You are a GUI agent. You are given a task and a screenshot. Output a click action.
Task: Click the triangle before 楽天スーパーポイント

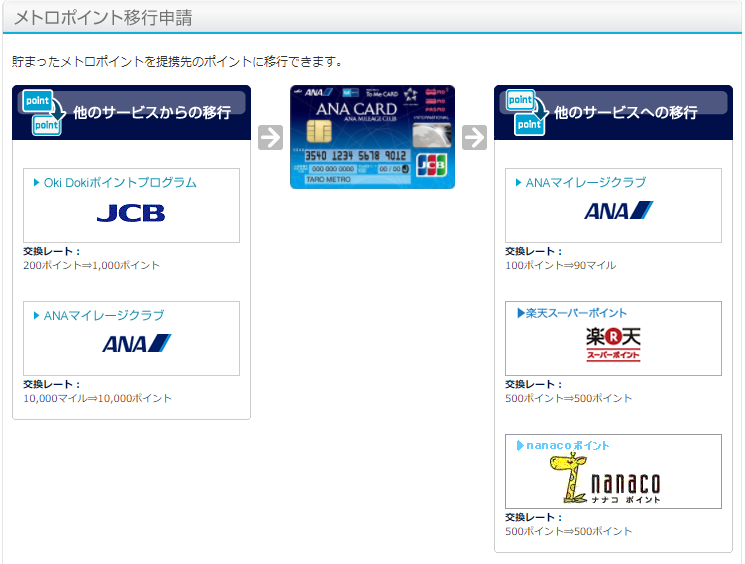[x=521, y=313]
